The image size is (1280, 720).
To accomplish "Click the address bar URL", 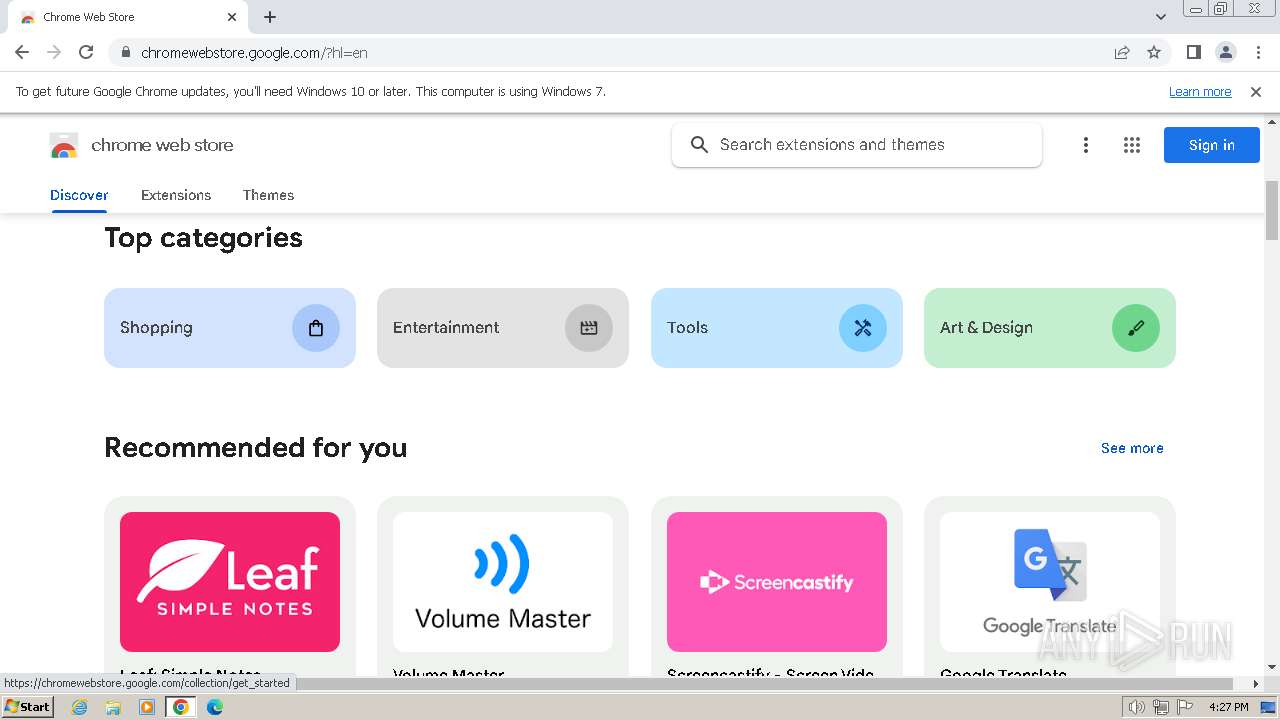I will [x=254, y=52].
